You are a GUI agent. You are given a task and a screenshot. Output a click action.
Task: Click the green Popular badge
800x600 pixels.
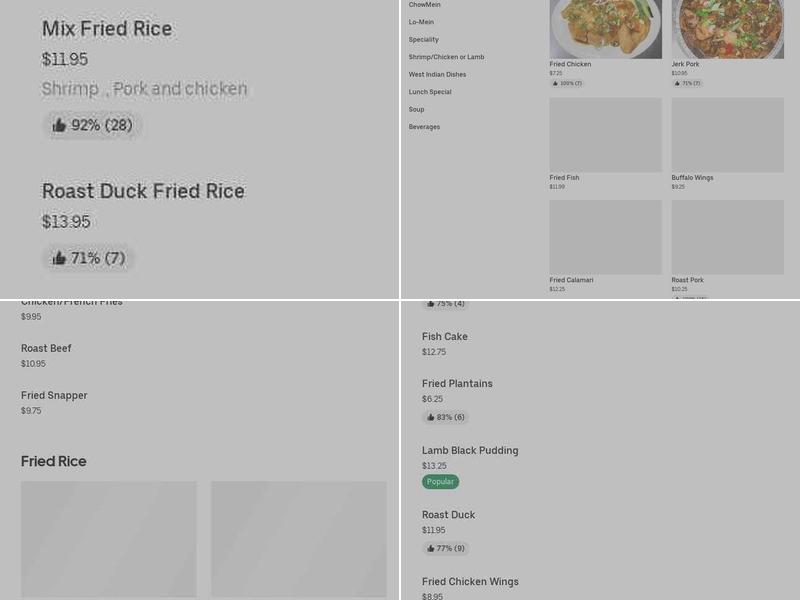[440, 482]
